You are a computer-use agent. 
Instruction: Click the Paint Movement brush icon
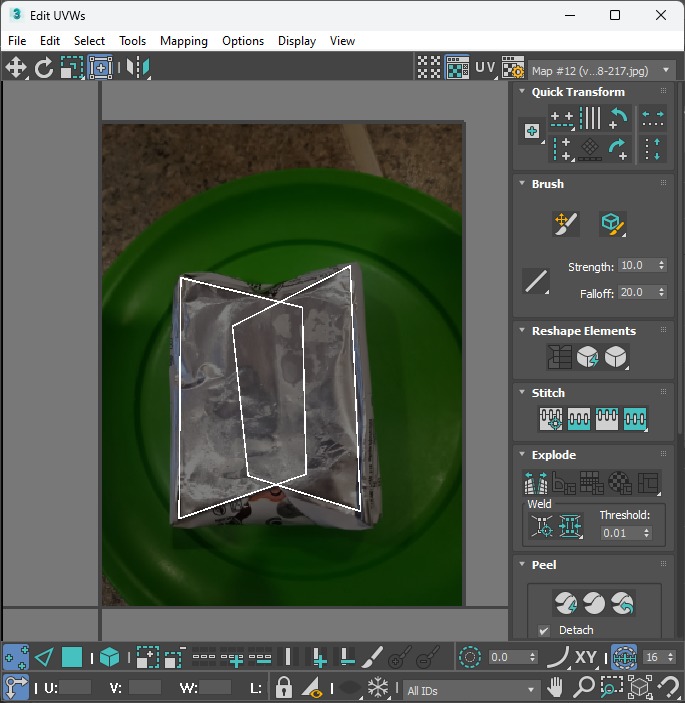[566, 223]
